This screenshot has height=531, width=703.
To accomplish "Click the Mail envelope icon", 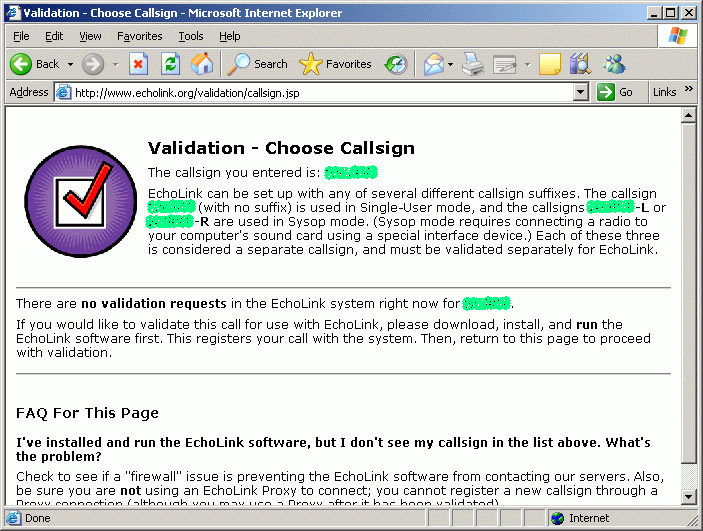I will point(434,64).
